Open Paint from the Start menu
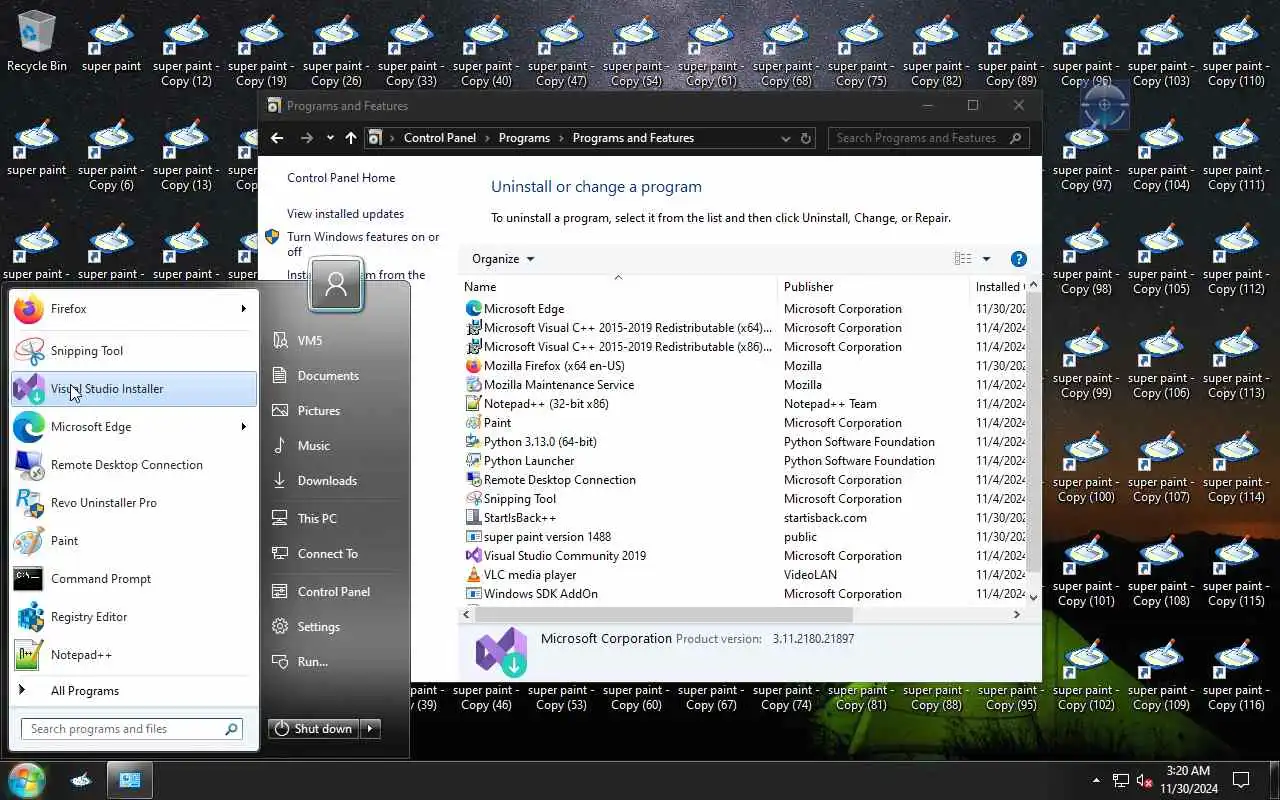Screen dimensions: 1280x800 (134, 541)
